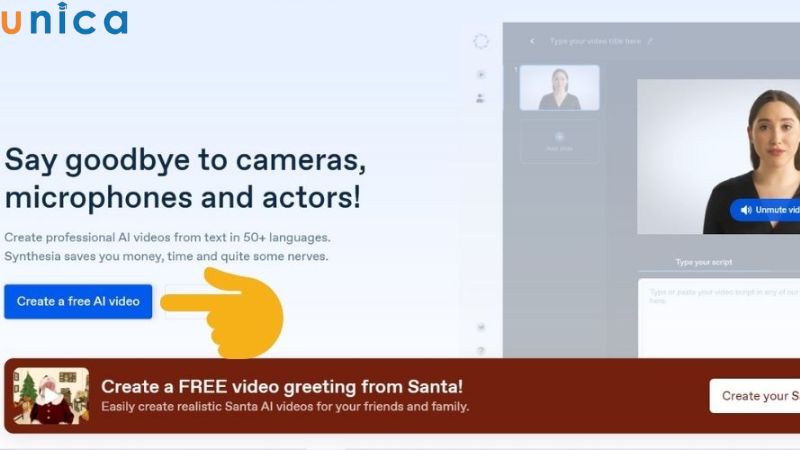
Task: Click the video title input field
Action: [x=594, y=41]
